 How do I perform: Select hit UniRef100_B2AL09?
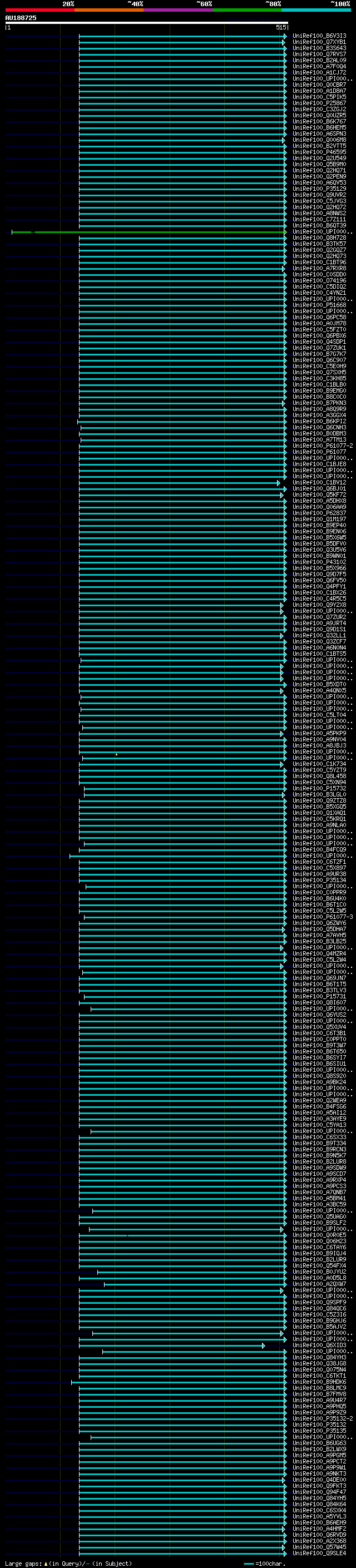319,60
